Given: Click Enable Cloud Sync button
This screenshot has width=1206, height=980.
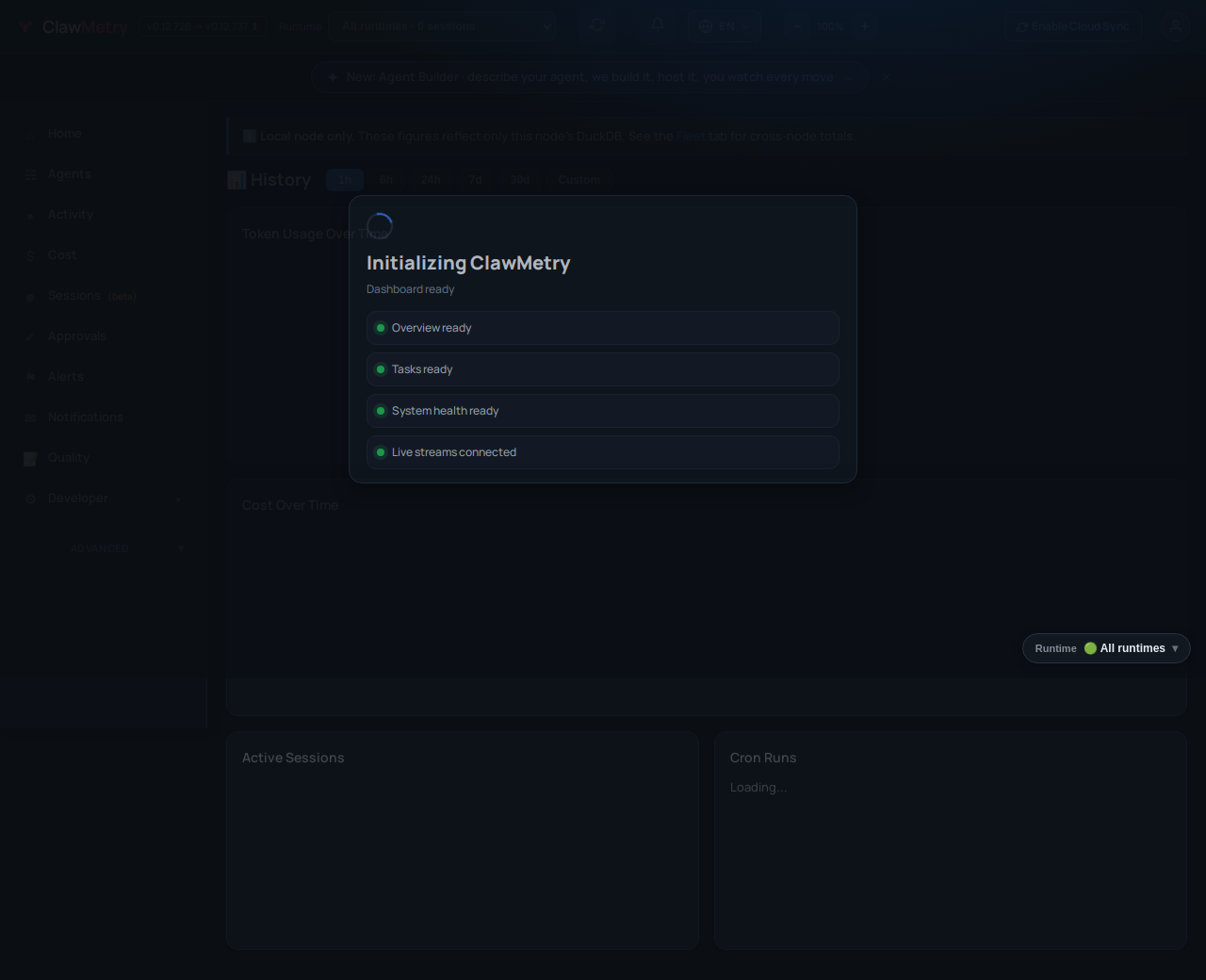Looking at the screenshot, I should 1072,26.
